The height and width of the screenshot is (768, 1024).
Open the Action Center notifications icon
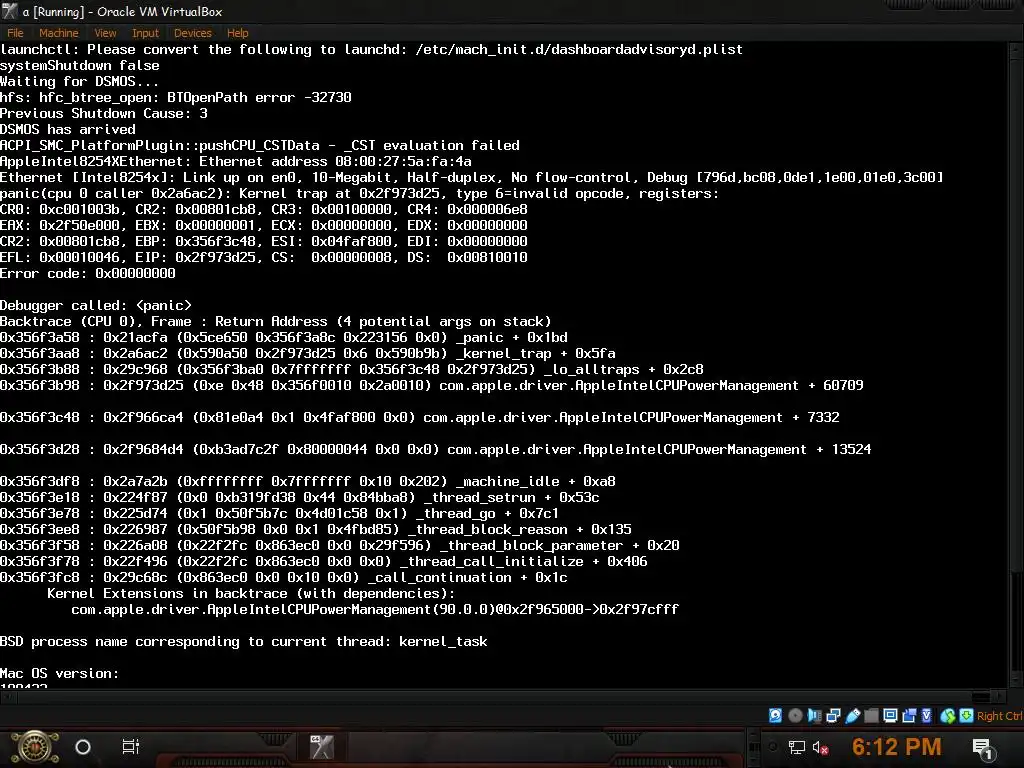tap(982, 748)
